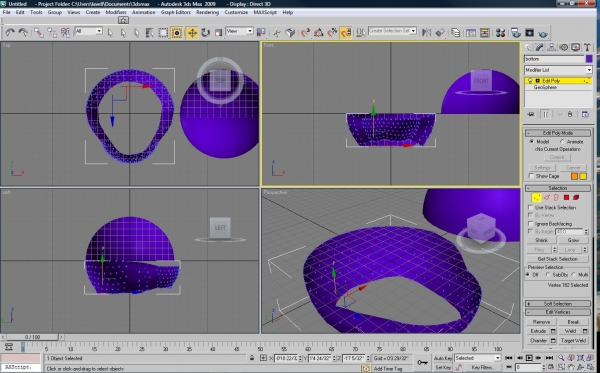Choose SubObj preview selection radio
The width and height of the screenshot is (600, 373).
tap(548, 275)
